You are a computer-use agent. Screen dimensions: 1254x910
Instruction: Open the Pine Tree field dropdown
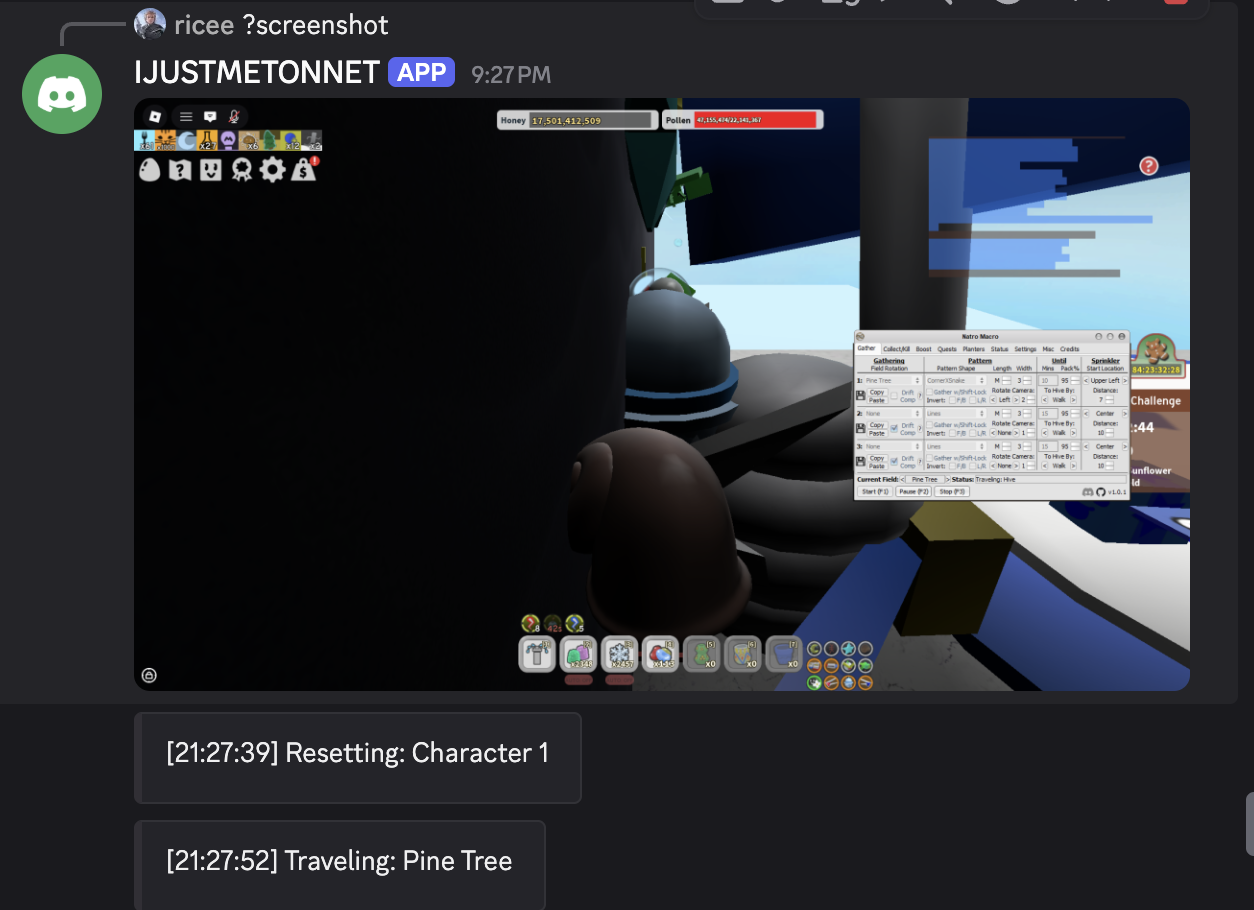coord(892,380)
